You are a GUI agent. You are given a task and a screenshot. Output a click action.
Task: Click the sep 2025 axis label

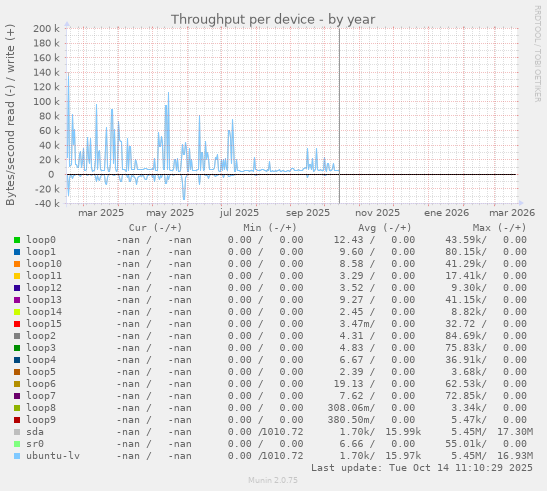click(308, 213)
